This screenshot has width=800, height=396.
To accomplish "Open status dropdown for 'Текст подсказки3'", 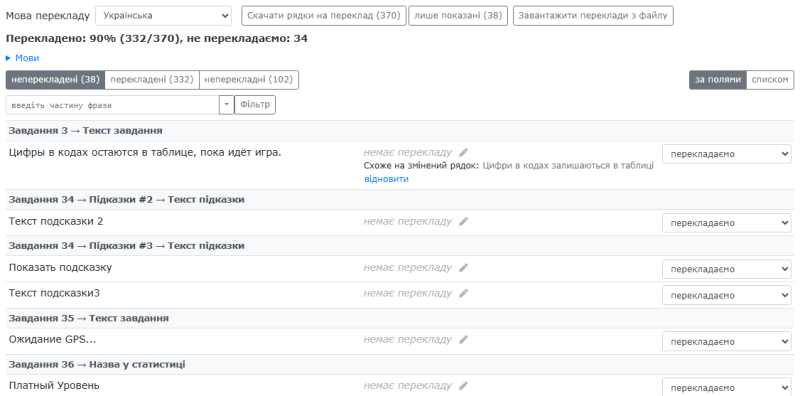I will tap(727, 295).
